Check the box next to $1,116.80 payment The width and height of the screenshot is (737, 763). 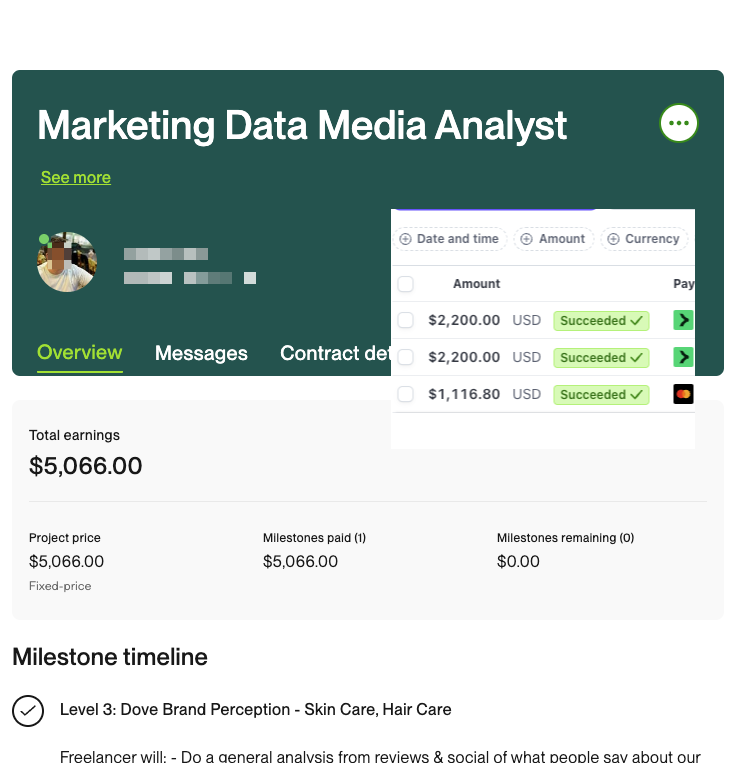coord(405,394)
